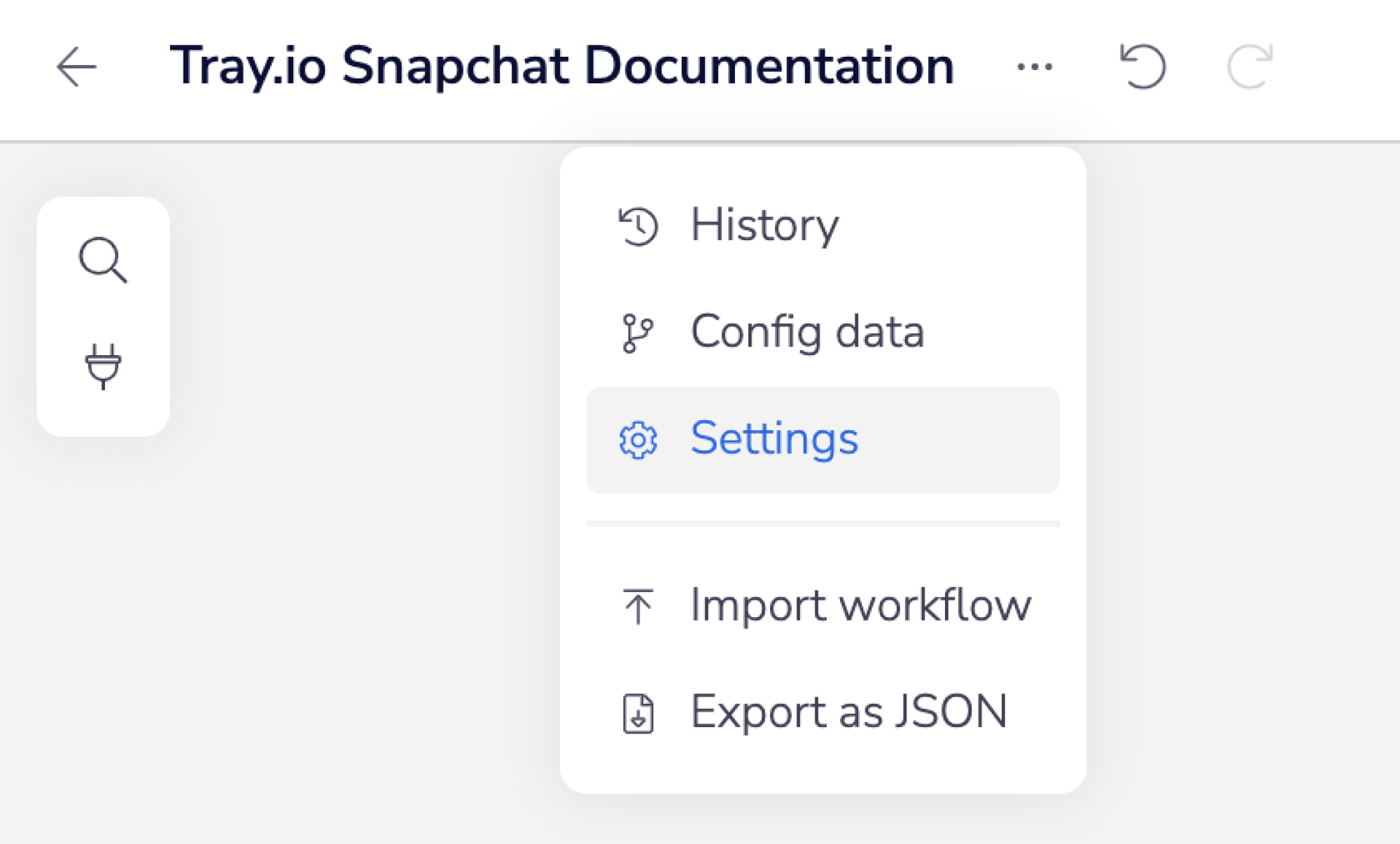Open Config data from the menu

[807, 332]
